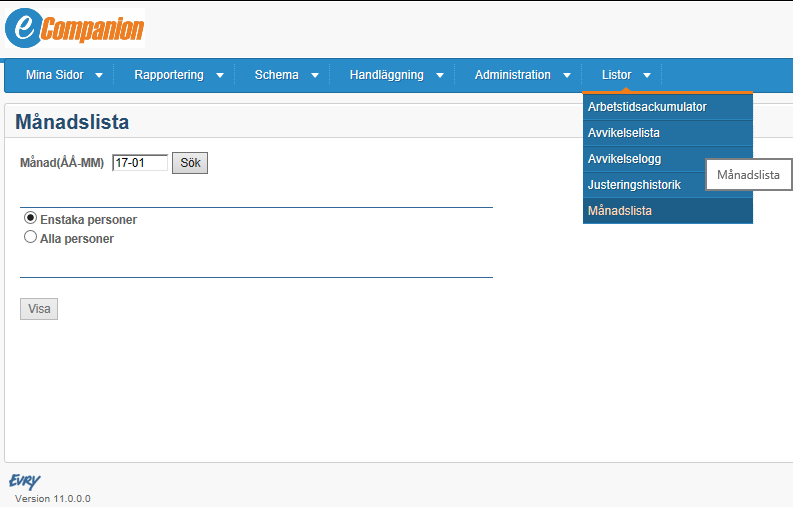The image size is (793, 507).
Task: Click the Visa button
Action: pyautogui.click(x=39, y=309)
